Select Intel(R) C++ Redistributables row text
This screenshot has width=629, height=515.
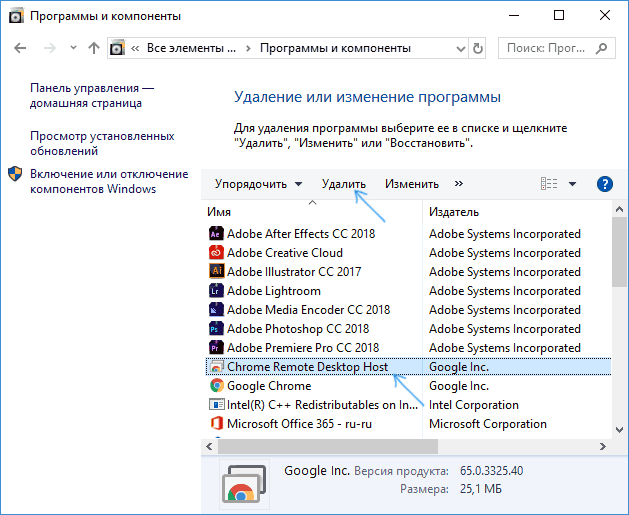[323, 405]
